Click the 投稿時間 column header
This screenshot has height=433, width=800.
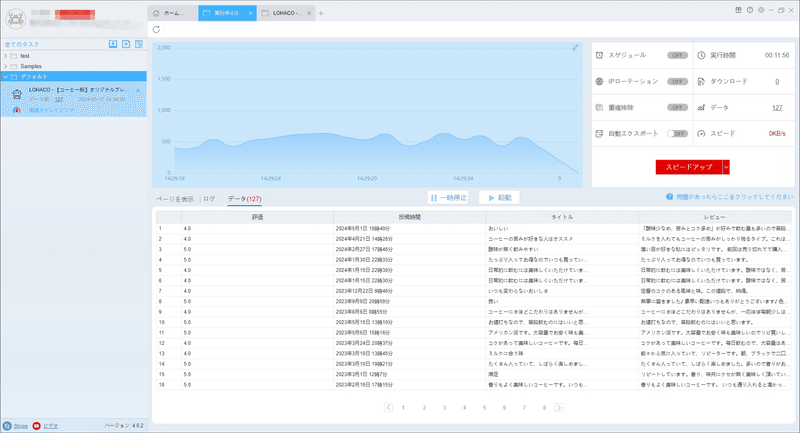[x=410, y=217]
